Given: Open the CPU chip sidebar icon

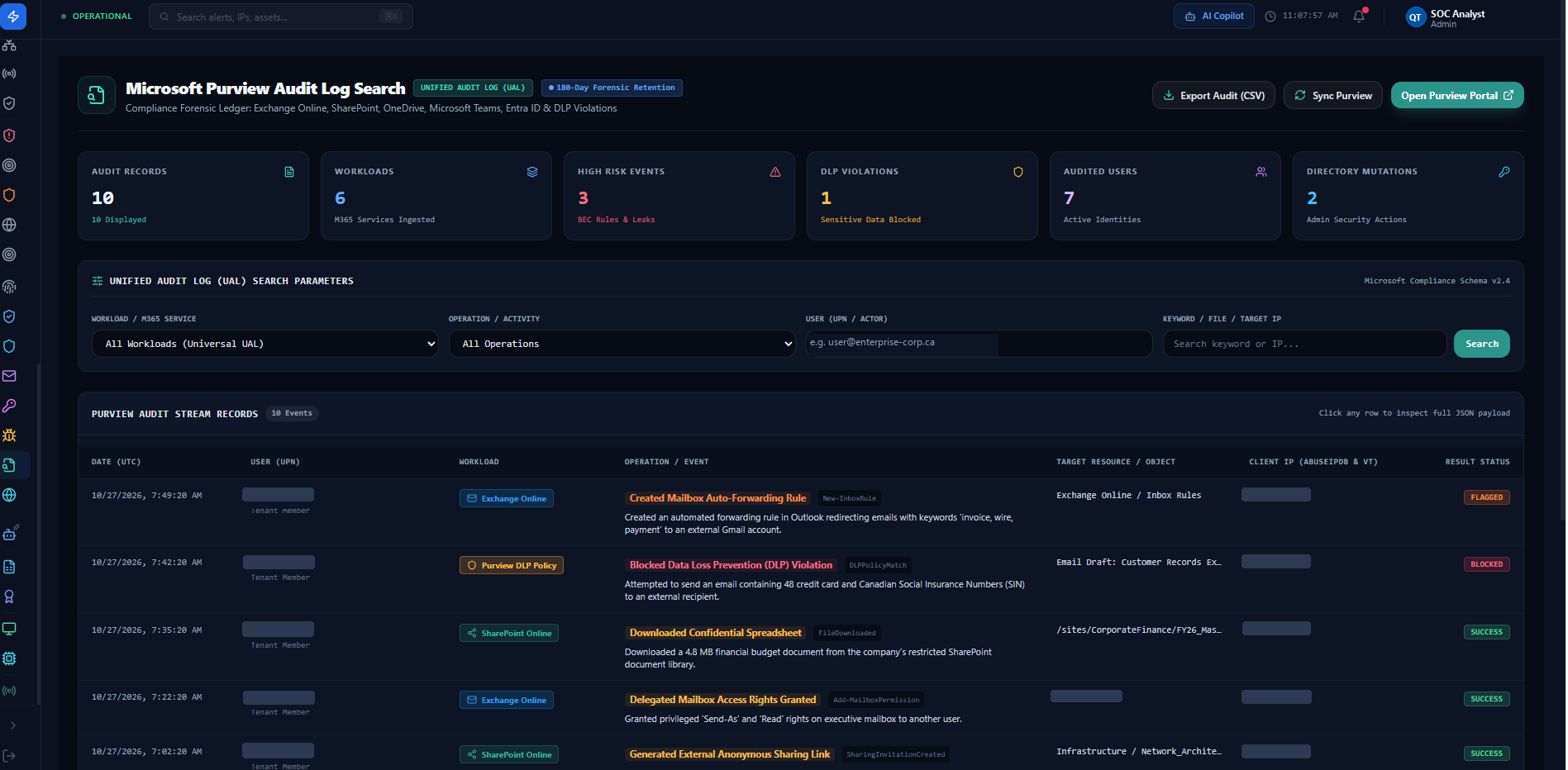Looking at the screenshot, I should pyautogui.click(x=9, y=658).
